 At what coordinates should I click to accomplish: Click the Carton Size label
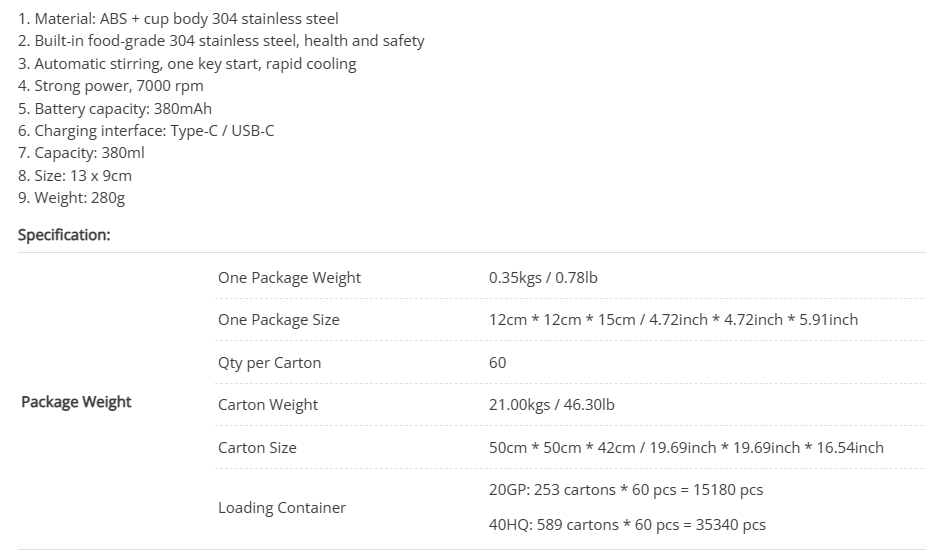(x=257, y=448)
